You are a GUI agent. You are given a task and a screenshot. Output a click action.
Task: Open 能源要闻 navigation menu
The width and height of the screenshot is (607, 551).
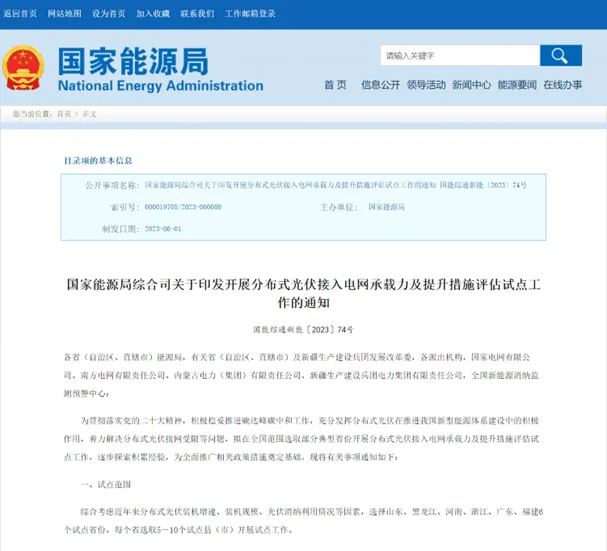pos(517,85)
